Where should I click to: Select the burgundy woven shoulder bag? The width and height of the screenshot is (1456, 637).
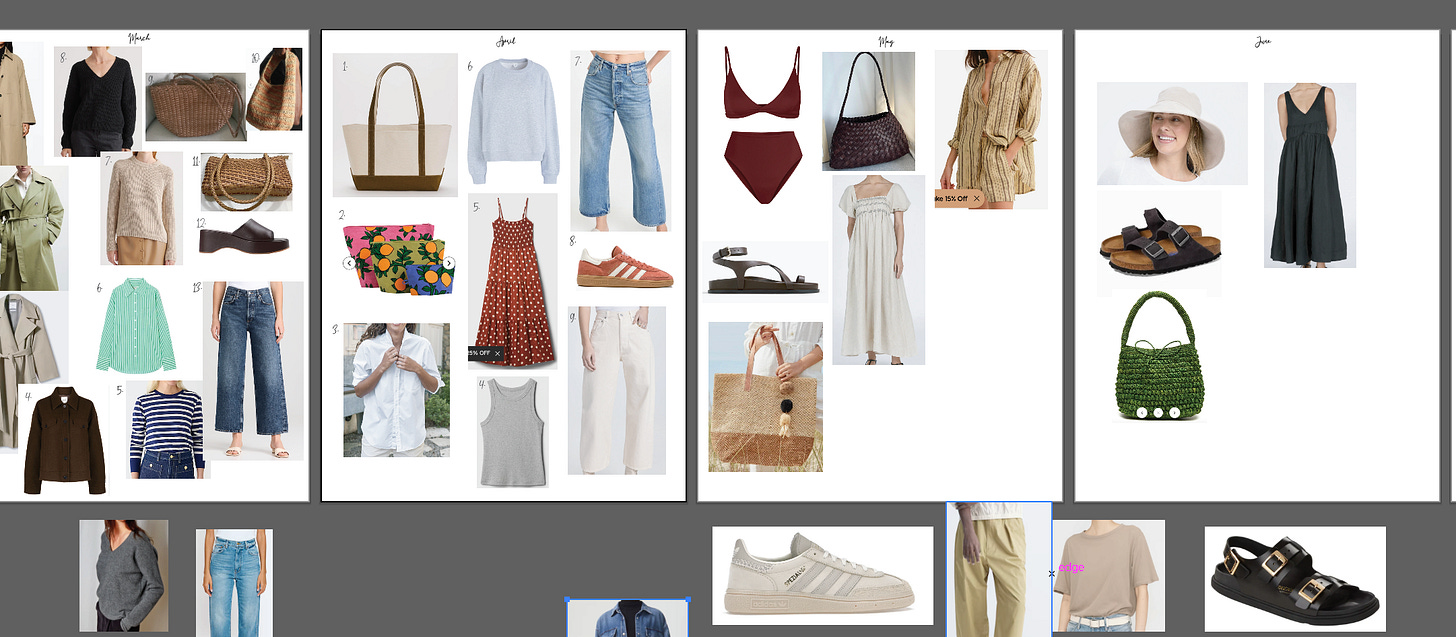pos(868,111)
